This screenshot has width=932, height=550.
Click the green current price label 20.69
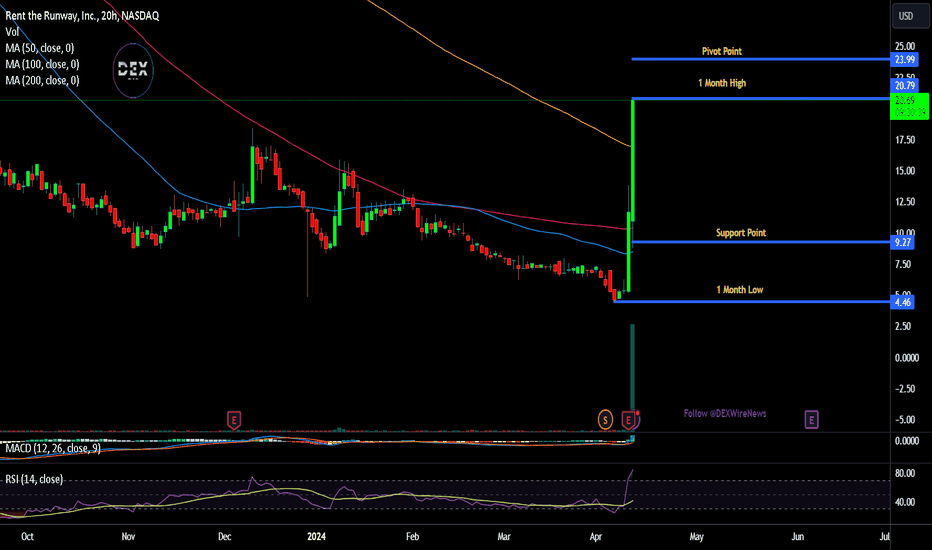[x=909, y=106]
